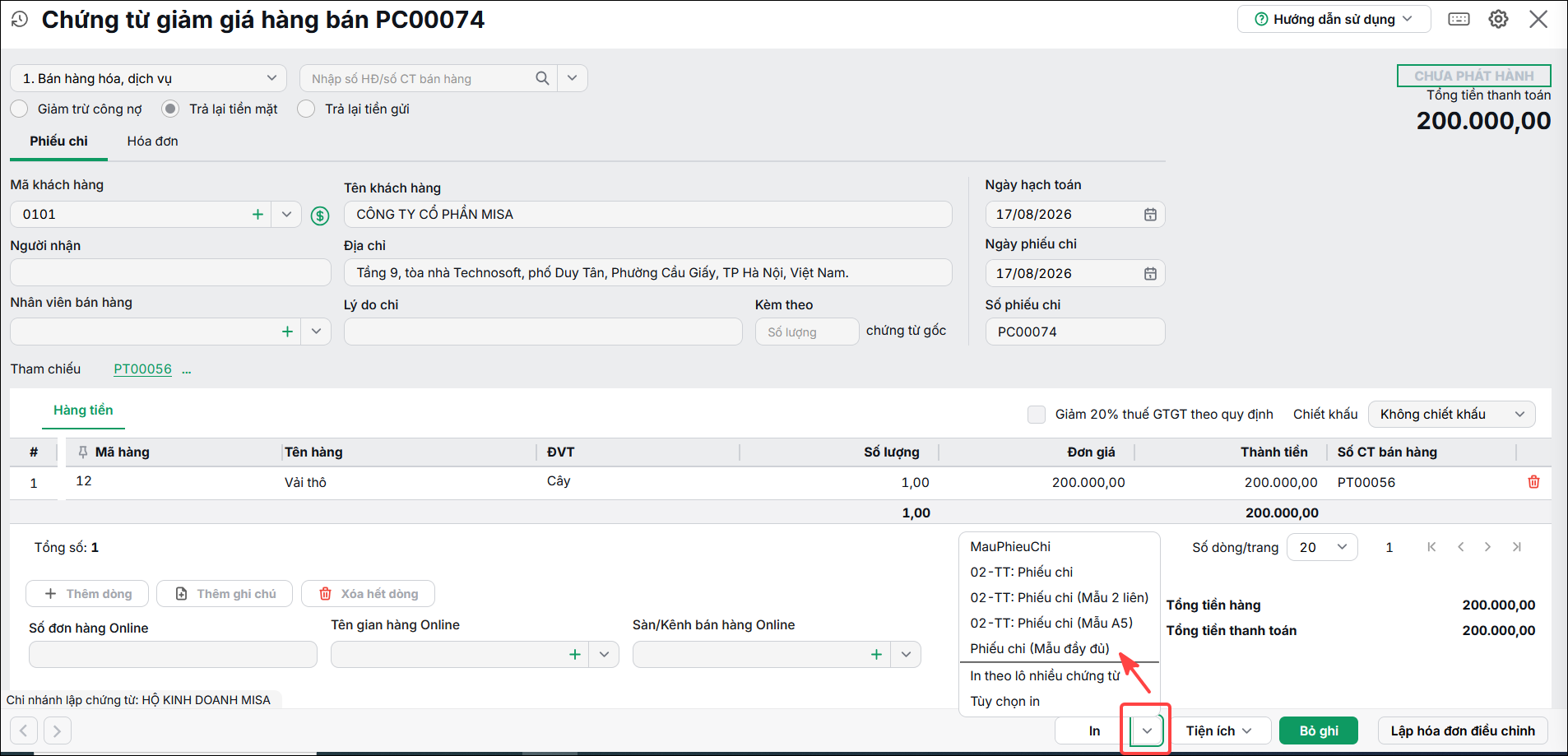Click the Số phiếu chi field PC00074
The width and height of the screenshot is (1568, 756).
(1075, 332)
